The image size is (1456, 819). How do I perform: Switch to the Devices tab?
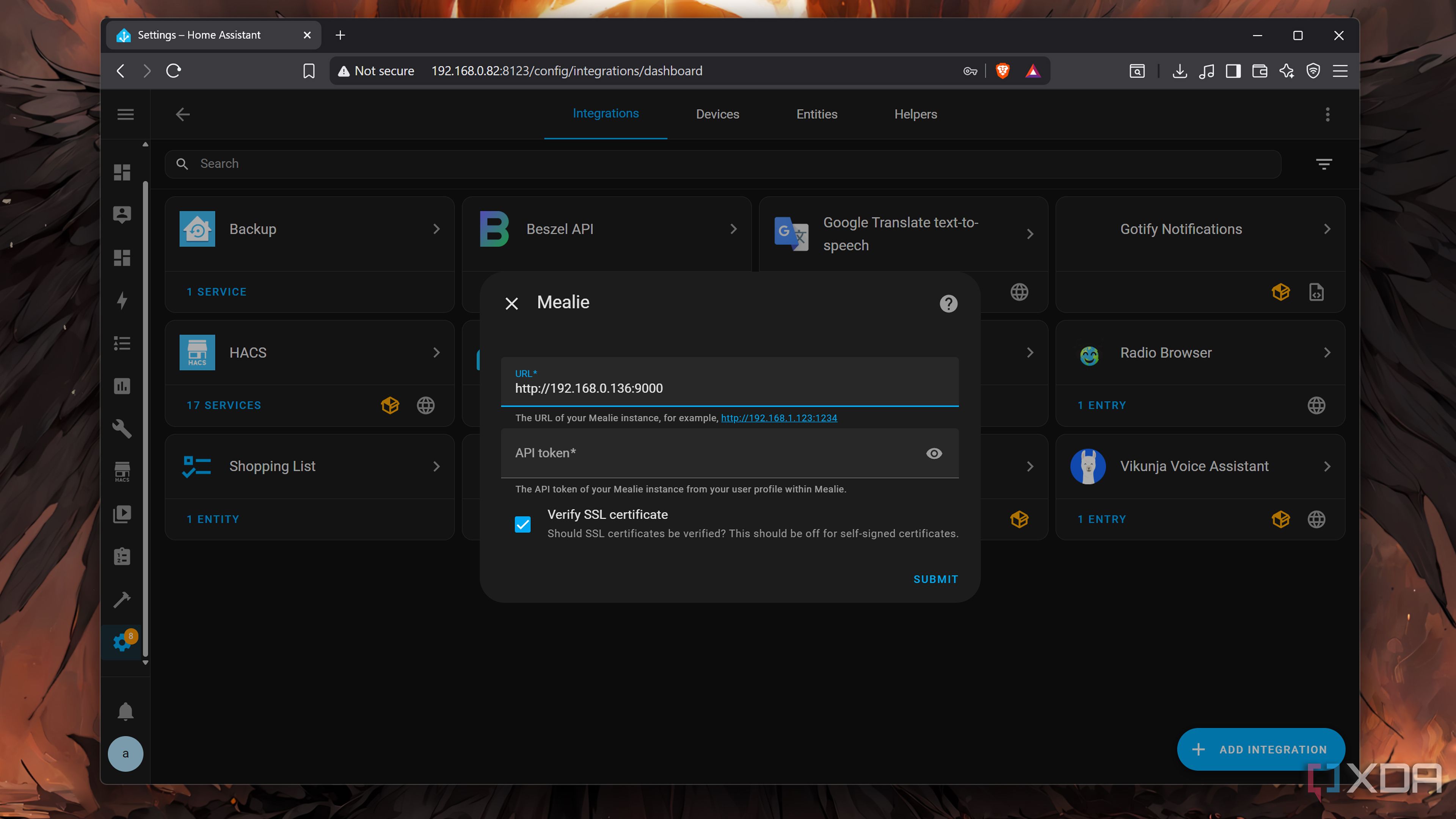click(717, 114)
